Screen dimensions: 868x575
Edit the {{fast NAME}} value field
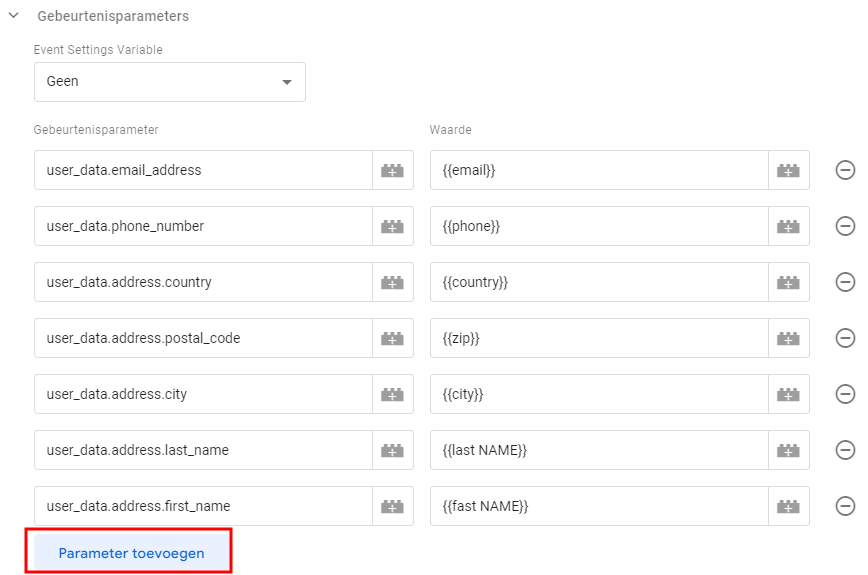pos(599,507)
